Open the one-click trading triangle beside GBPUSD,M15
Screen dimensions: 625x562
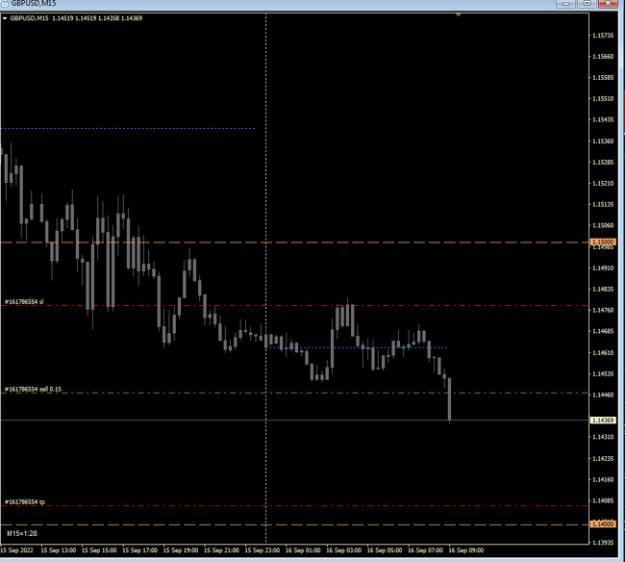pyautogui.click(x=5, y=18)
